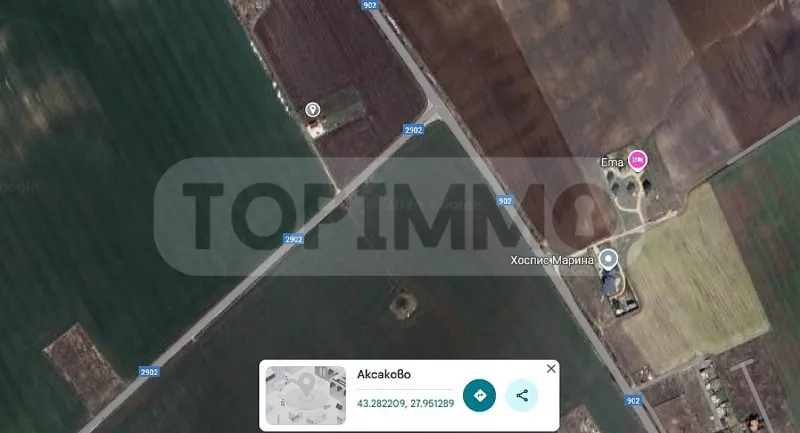Click the 2902 road shield beside the junction
The height and width of the screenshot is (433, 800).
[x=413, y=129]
